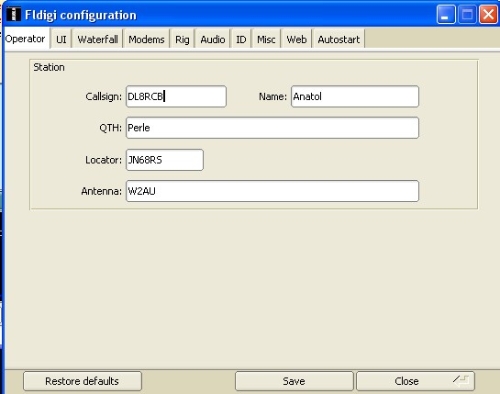Image resolution: width=500 pixels, height=394 pixels.
Task: Close the window with the red X
Action: pos(488,15)
